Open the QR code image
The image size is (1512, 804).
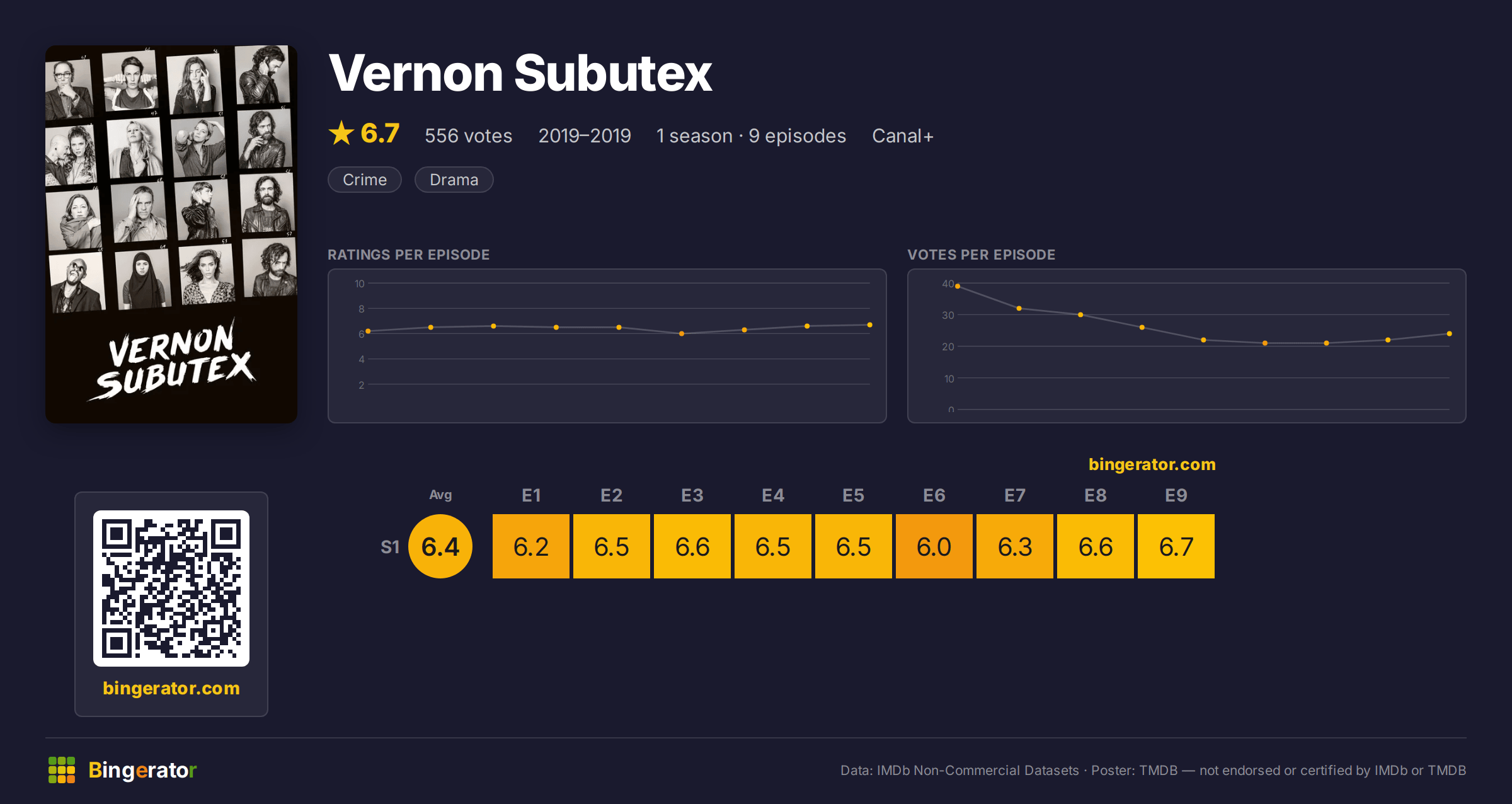[x=171, y=589]
